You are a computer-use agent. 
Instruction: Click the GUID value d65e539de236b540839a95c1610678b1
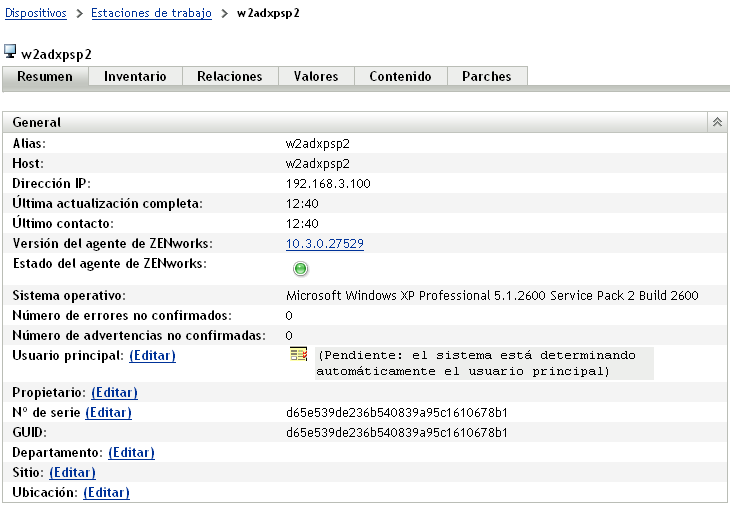tap(397, 432)
